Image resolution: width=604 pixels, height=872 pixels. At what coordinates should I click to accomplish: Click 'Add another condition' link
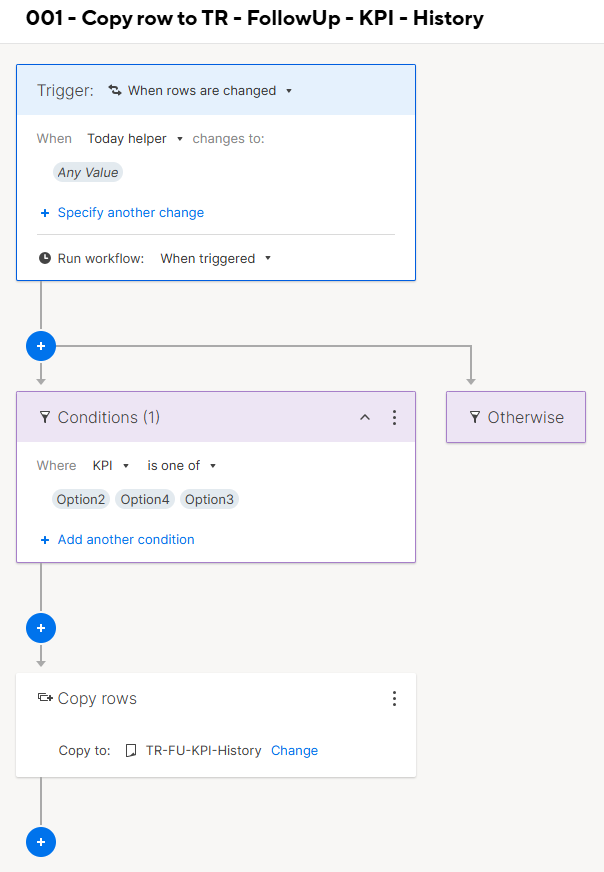(x=126, y=540)
